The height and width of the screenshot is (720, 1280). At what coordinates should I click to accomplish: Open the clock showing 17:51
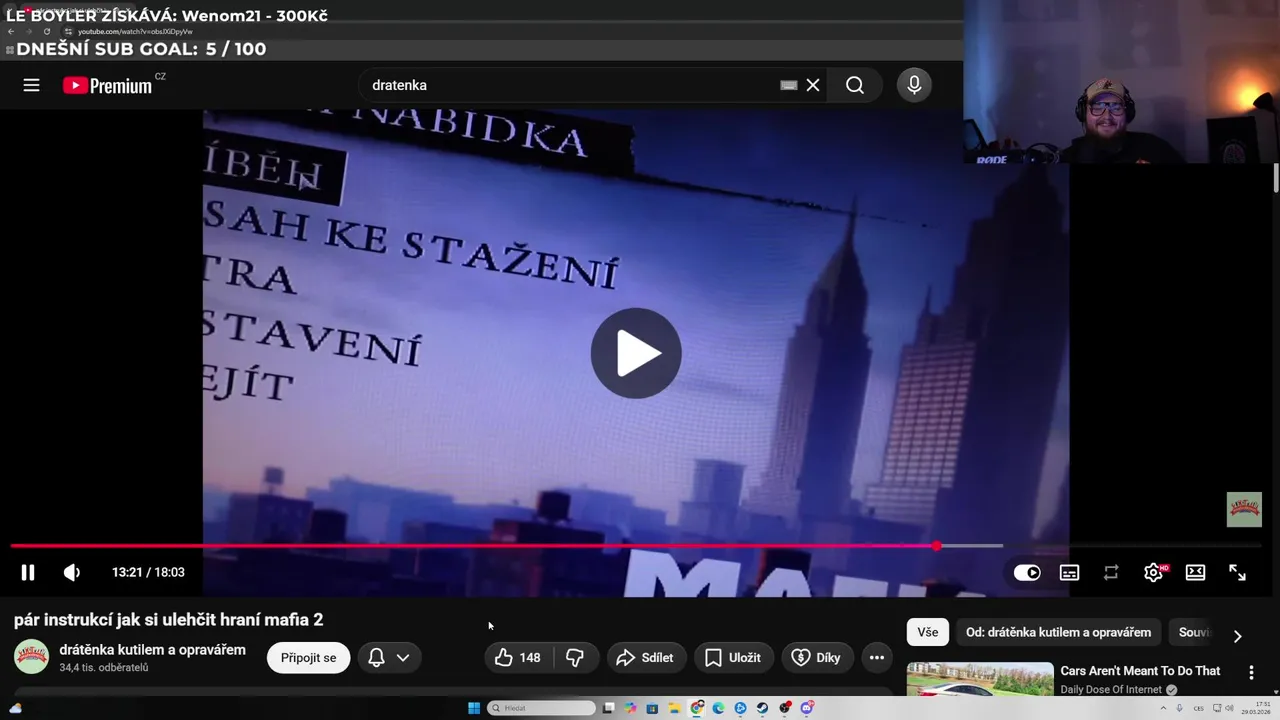1257,708
